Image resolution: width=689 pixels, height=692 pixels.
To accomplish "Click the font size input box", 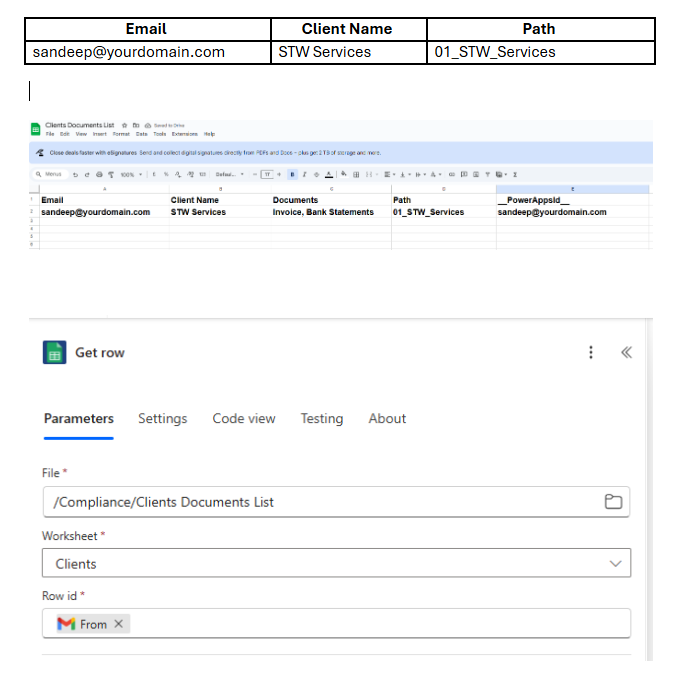I will coord(267,174).
